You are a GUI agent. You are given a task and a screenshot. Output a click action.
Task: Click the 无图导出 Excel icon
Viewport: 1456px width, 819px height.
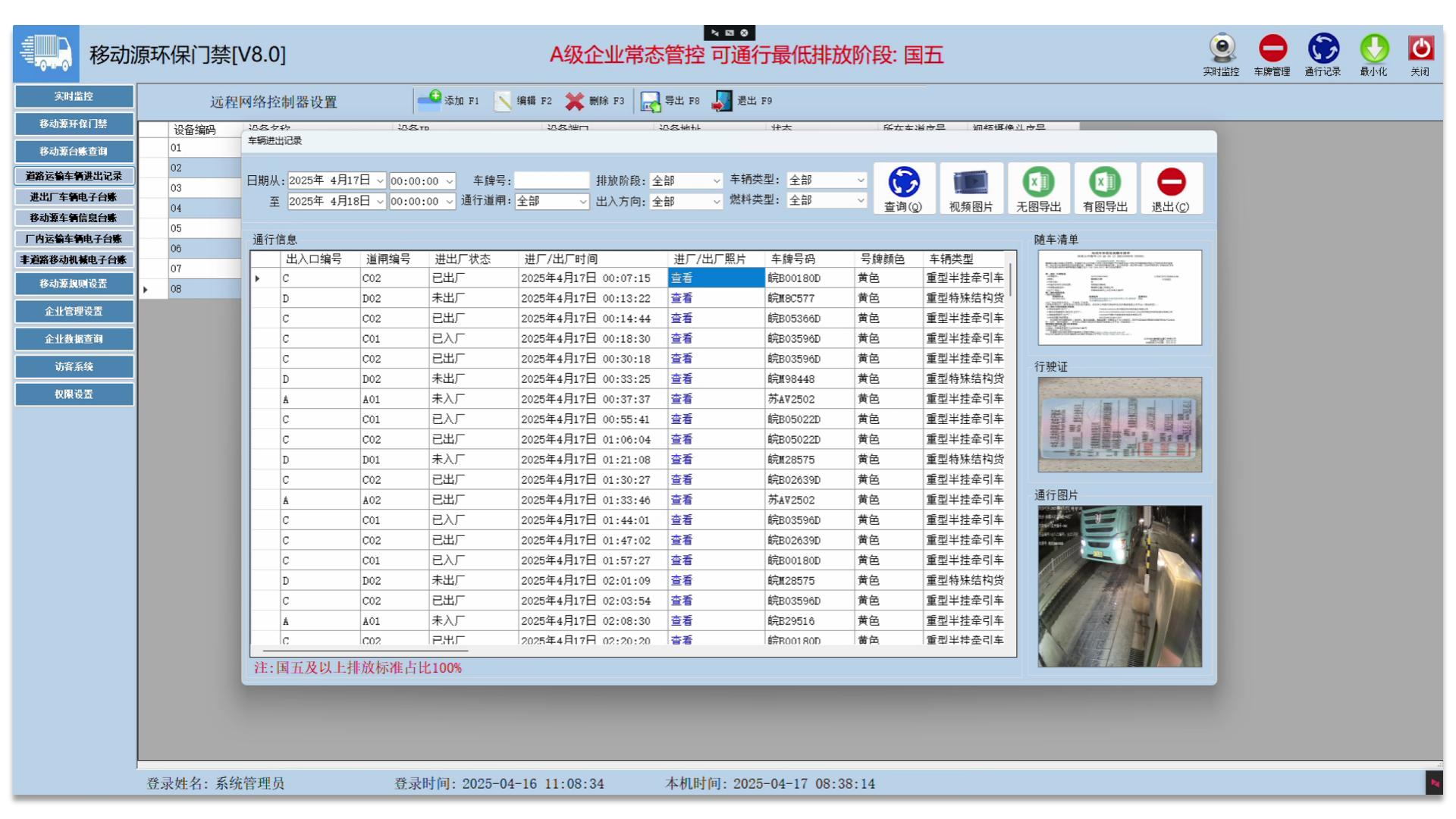point(1038,182)
